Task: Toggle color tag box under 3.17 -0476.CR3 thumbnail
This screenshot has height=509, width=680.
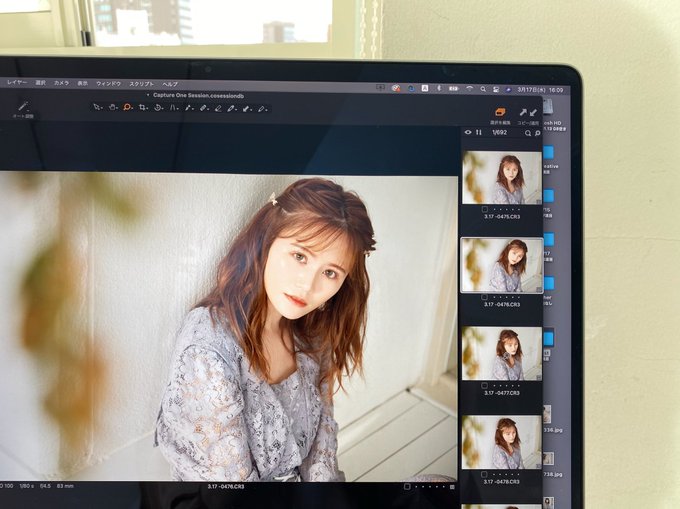Action: (x=484, y=297)
